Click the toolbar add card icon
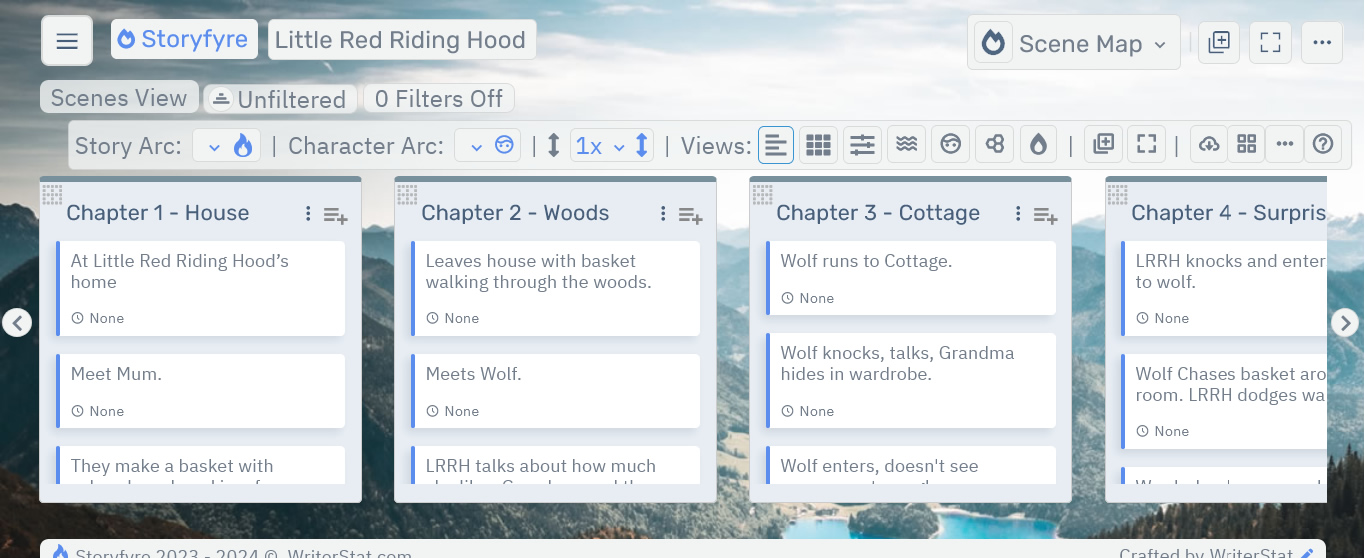 (1104, 145)
